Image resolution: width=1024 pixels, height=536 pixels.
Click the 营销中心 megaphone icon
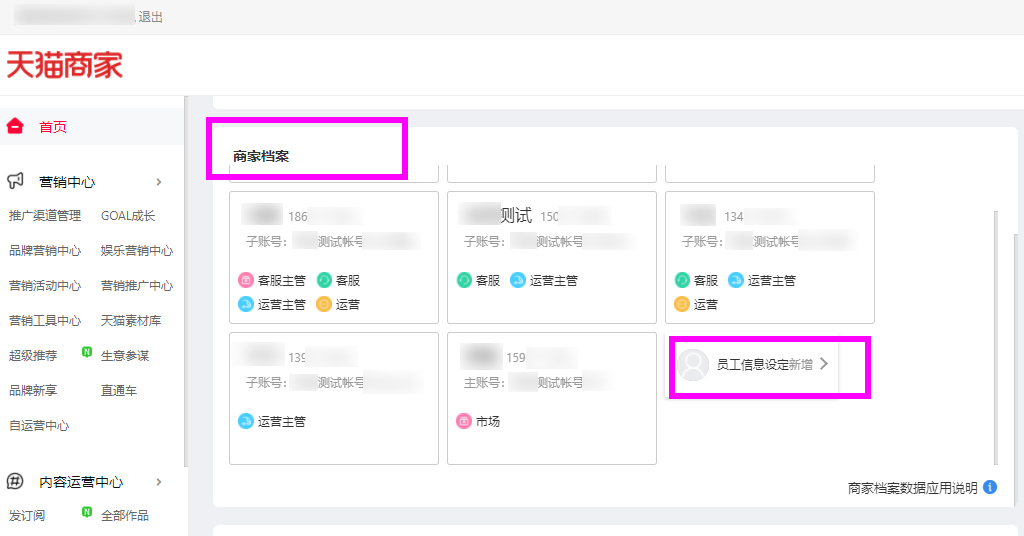click(x=15, y=181)
